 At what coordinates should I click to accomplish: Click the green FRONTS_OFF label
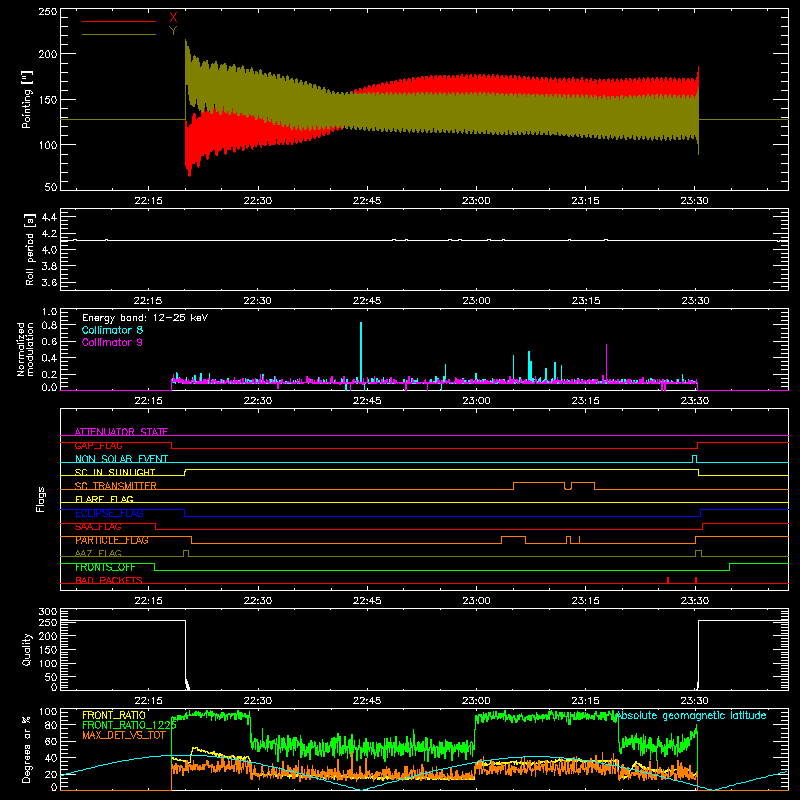coord(105,567)
